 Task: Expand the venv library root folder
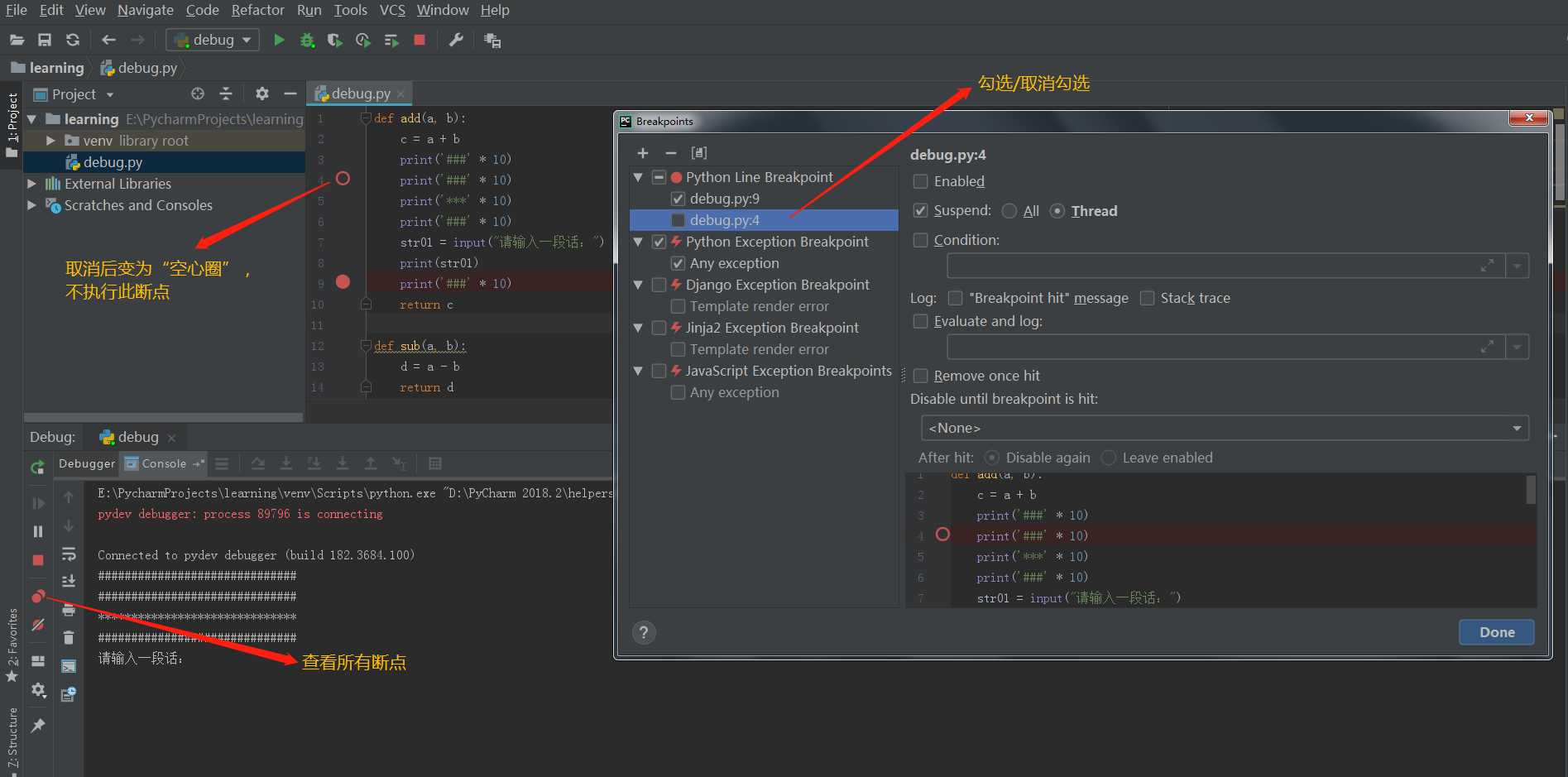click(x=50, y=141)
